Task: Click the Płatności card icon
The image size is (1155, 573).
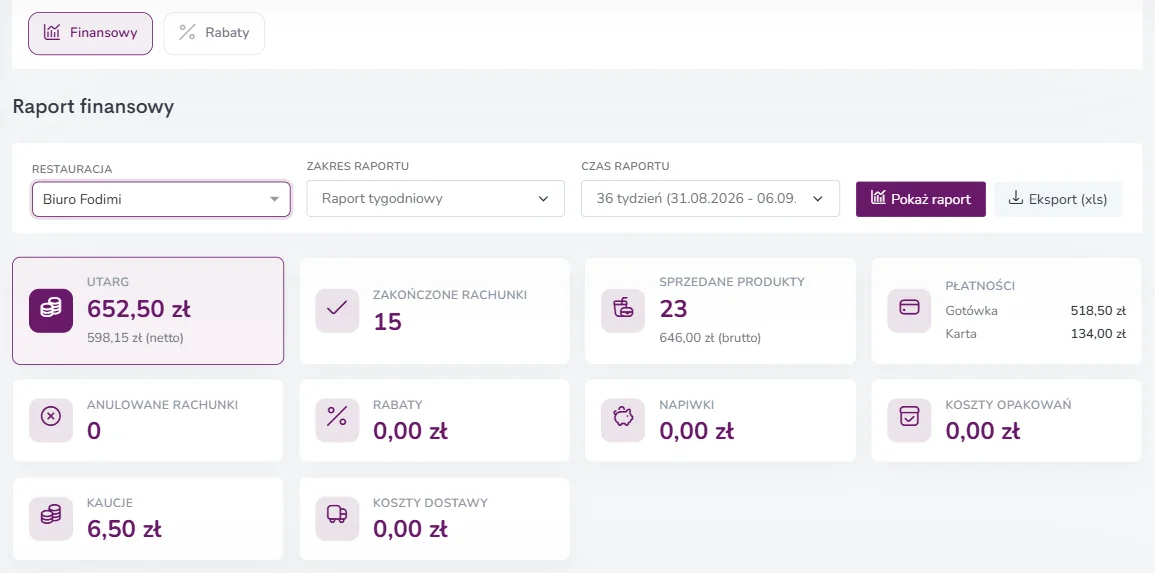Action: [x=910, y=311]
